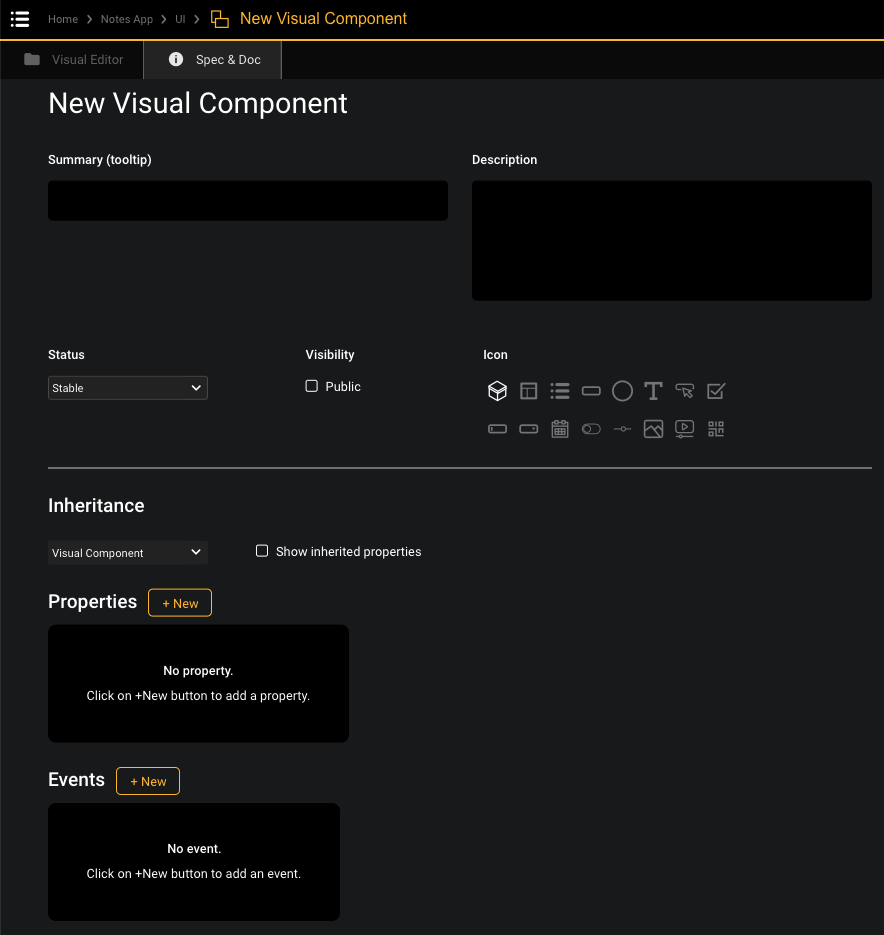The image size is (884, 935).
Task: Select the text (T) icon
Action: pyautogui.click(x=653, y=391)
